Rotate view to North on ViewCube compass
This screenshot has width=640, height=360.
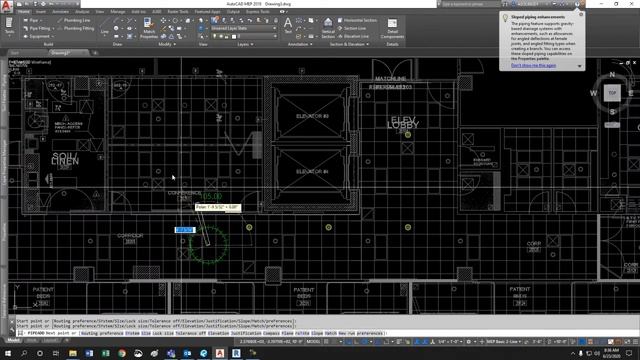click(612, 74)
